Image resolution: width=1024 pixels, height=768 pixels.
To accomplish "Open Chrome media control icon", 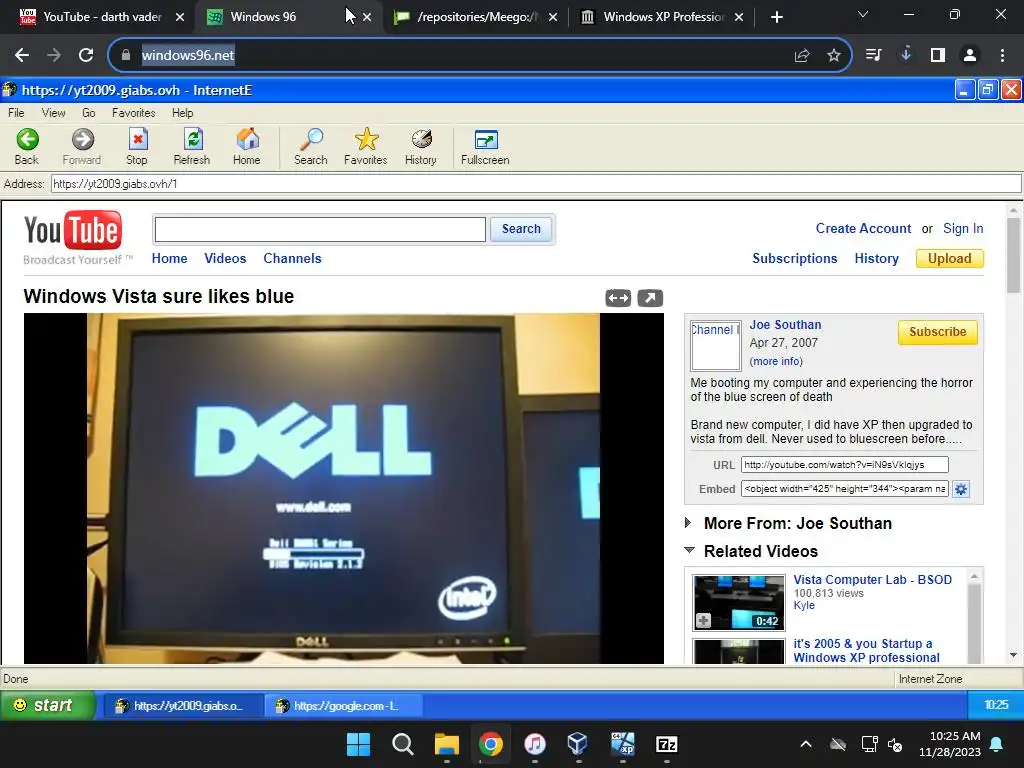I will coord(873,55).
